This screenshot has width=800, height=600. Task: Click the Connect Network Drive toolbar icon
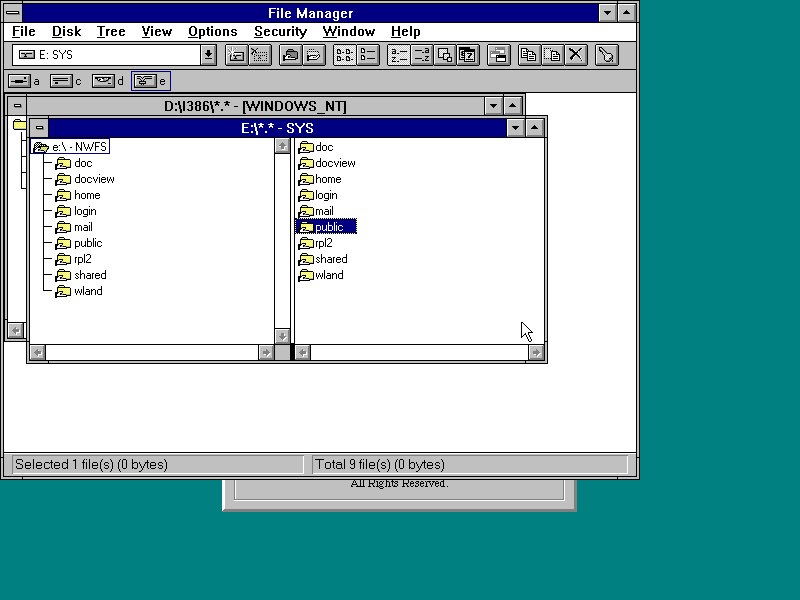tap(236, 55)
